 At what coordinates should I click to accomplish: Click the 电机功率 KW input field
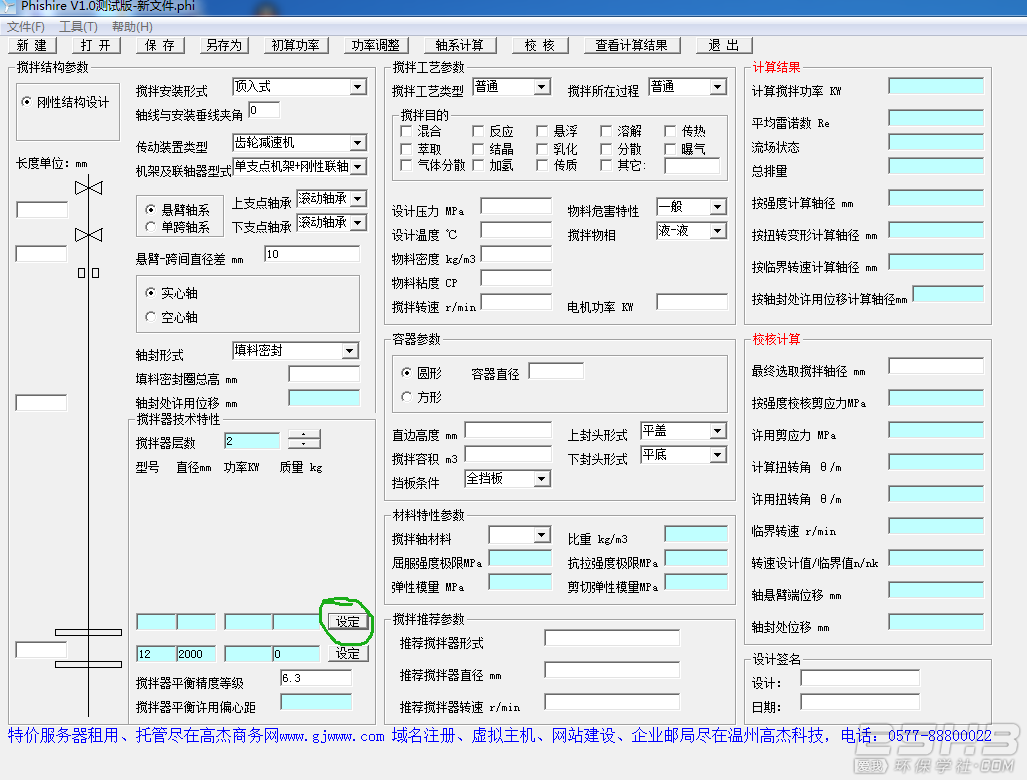[692, 301]
